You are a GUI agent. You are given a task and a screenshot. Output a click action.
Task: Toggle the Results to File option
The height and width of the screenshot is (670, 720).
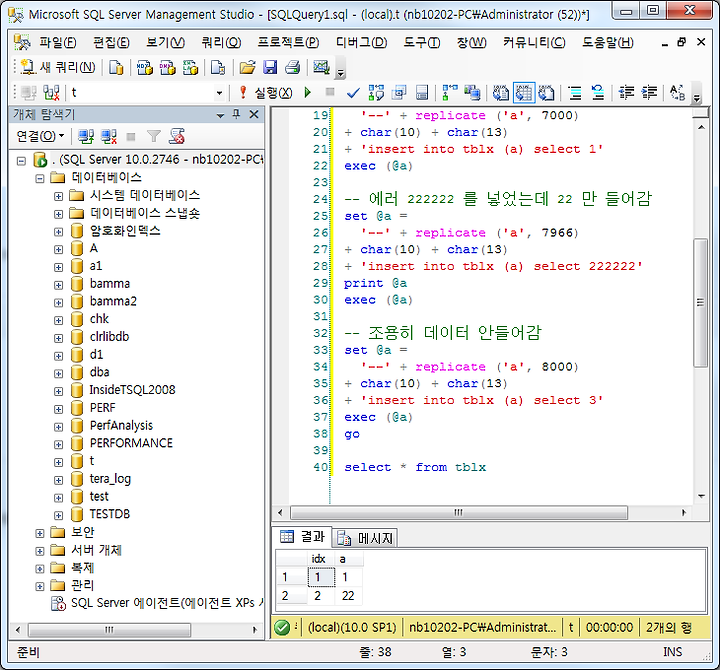click(546, 93)
